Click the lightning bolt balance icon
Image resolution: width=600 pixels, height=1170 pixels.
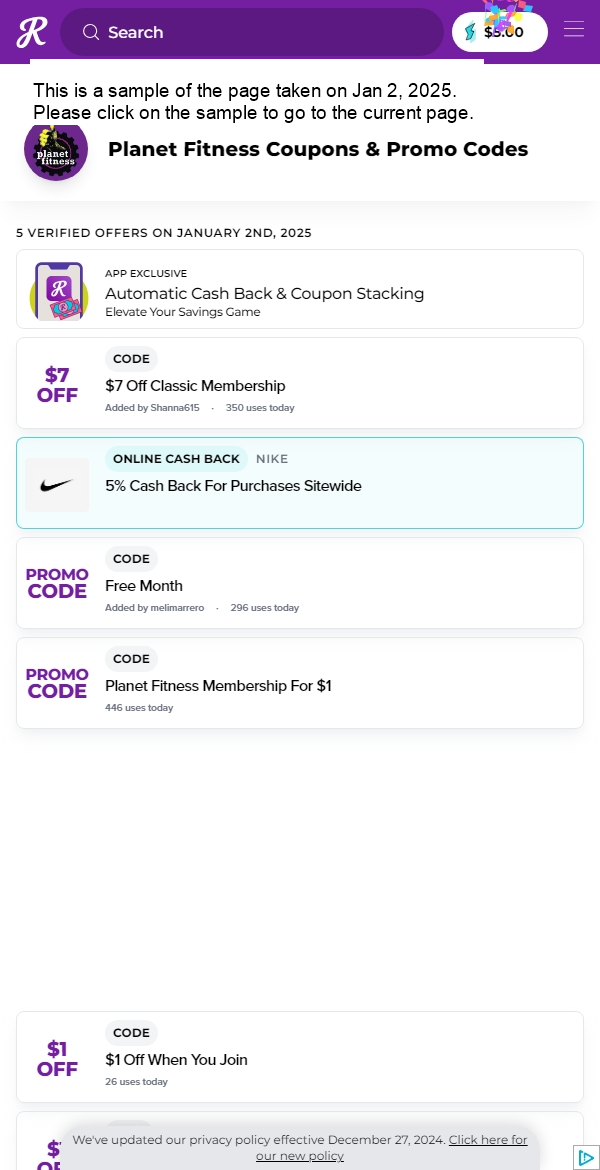pos(470,32)
